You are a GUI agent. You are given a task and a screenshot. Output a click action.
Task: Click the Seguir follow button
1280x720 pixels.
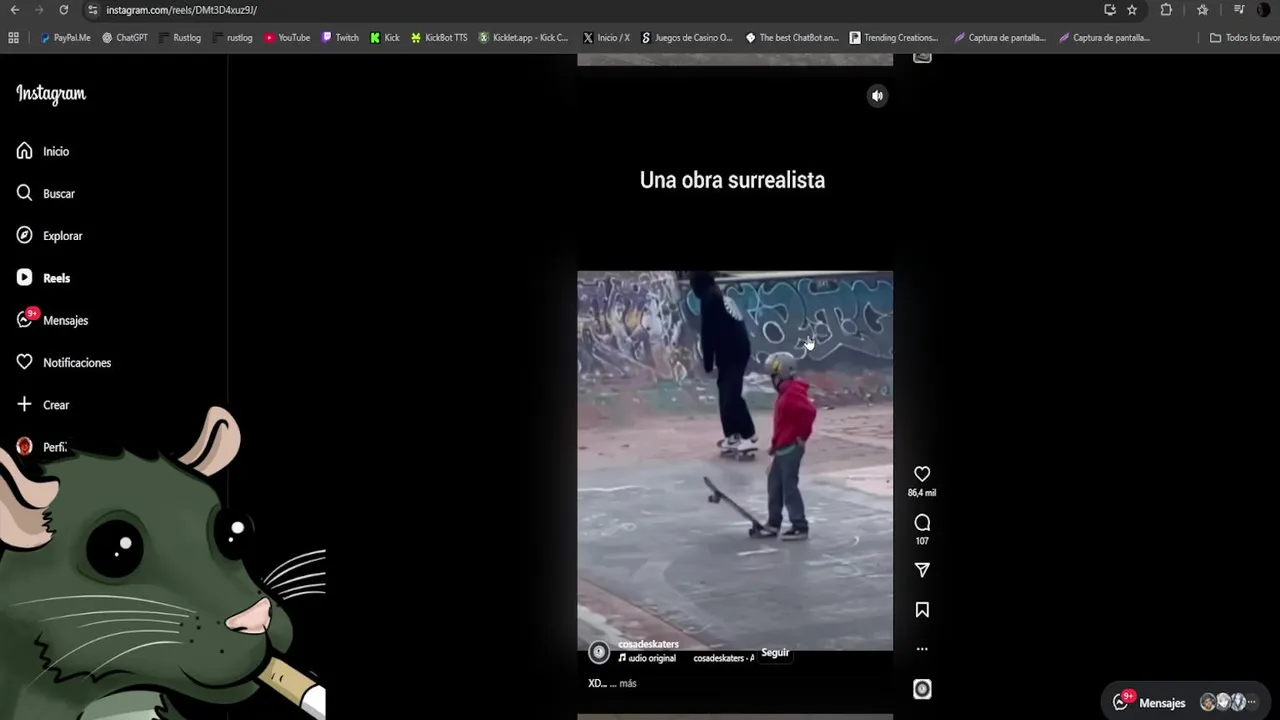775,652
